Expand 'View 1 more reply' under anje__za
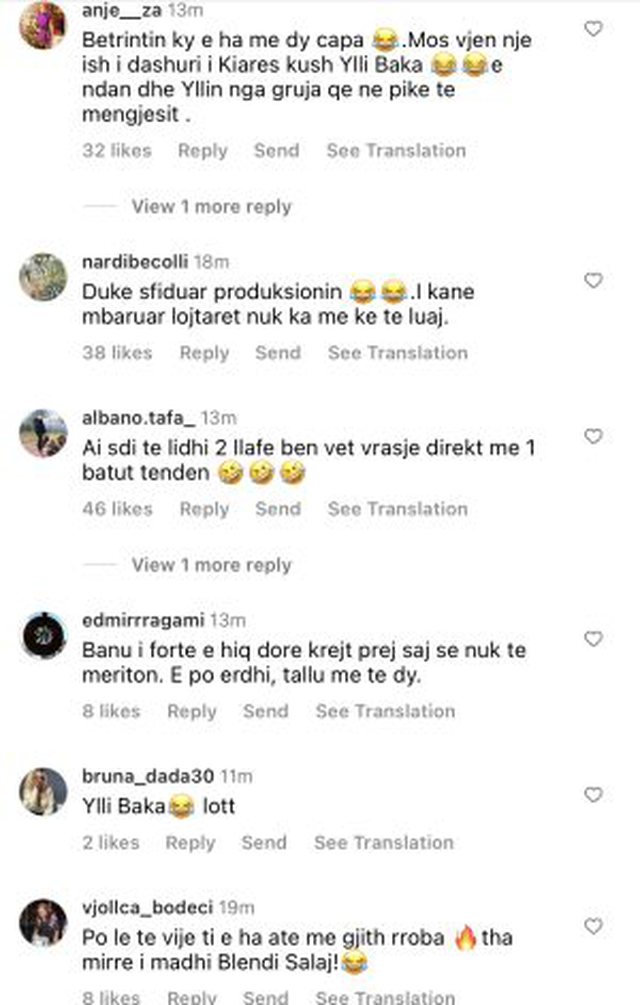This screenshot has height=1005, width=640. [211, 207]
